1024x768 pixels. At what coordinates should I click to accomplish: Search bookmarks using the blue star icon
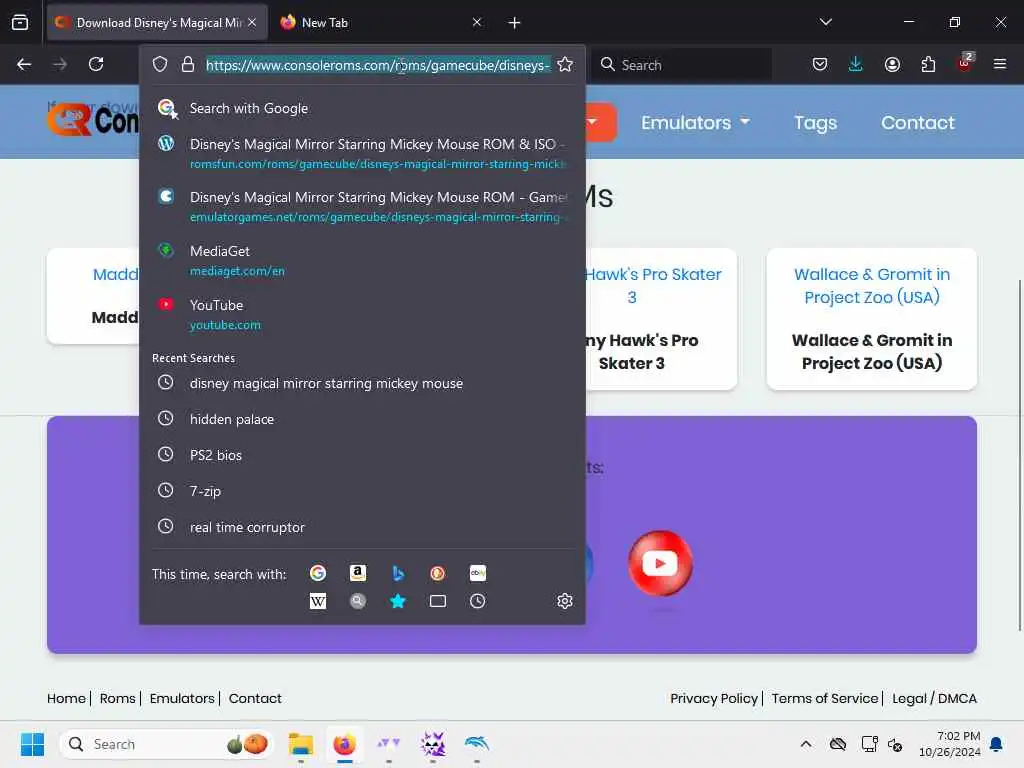(398, 601)
